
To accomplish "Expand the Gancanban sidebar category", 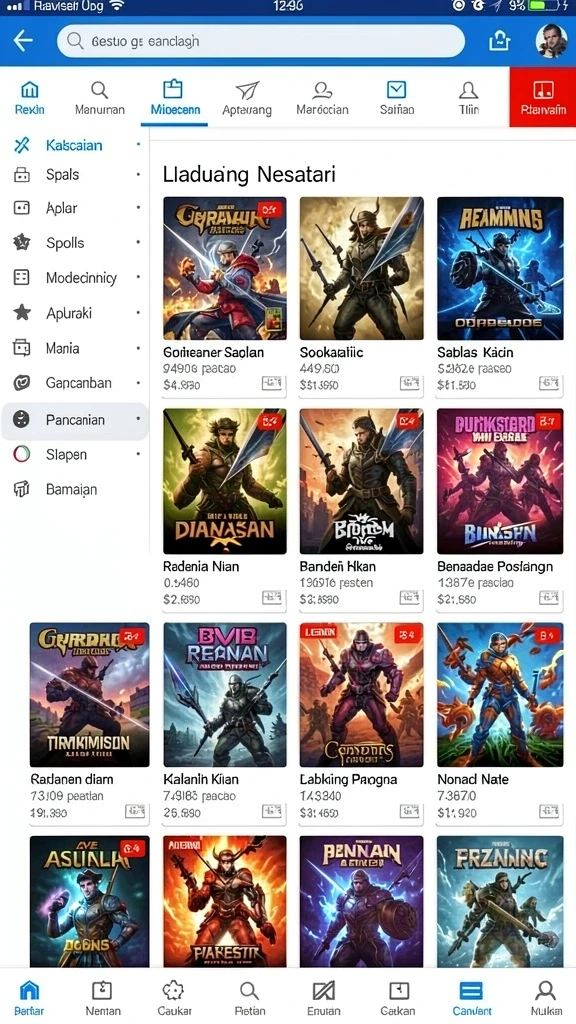I will coord(75,383).
